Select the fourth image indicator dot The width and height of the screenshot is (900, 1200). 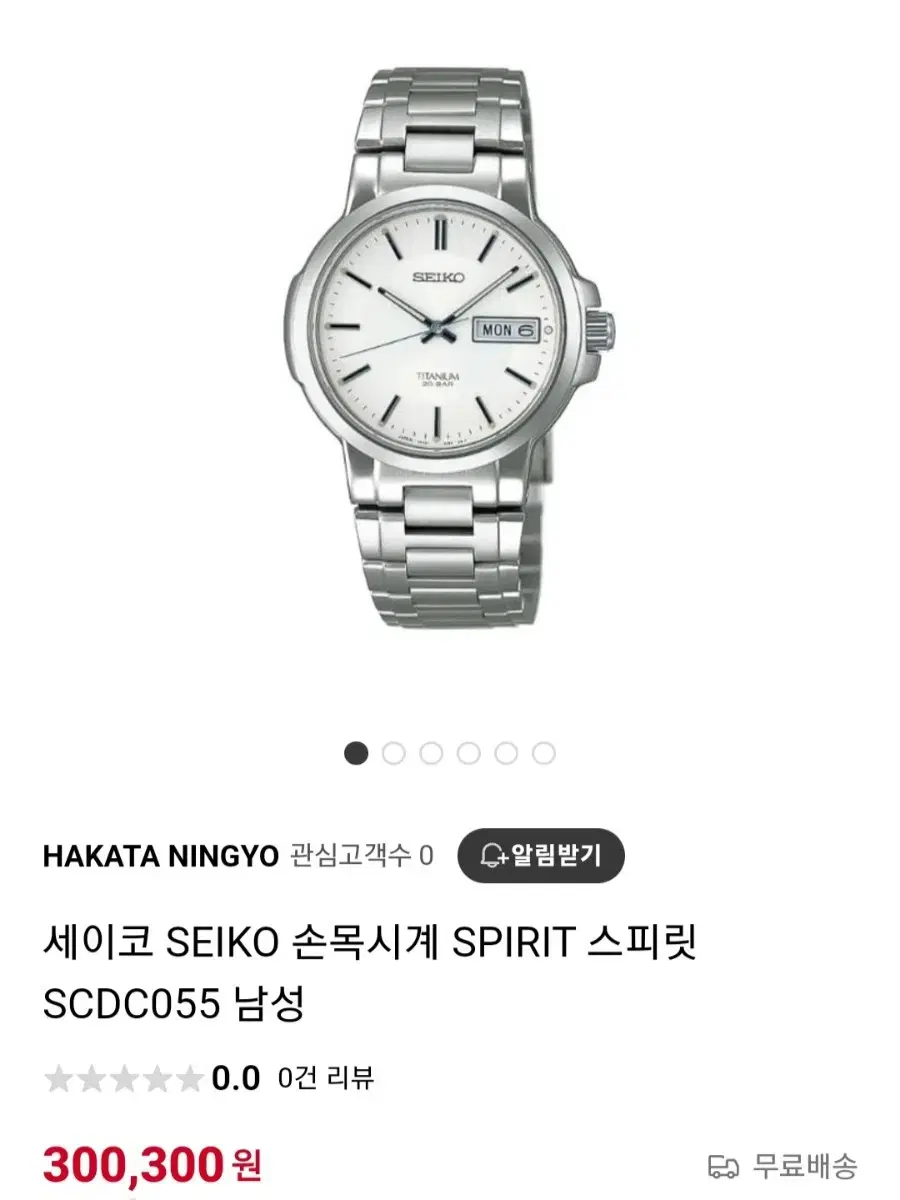469,753
